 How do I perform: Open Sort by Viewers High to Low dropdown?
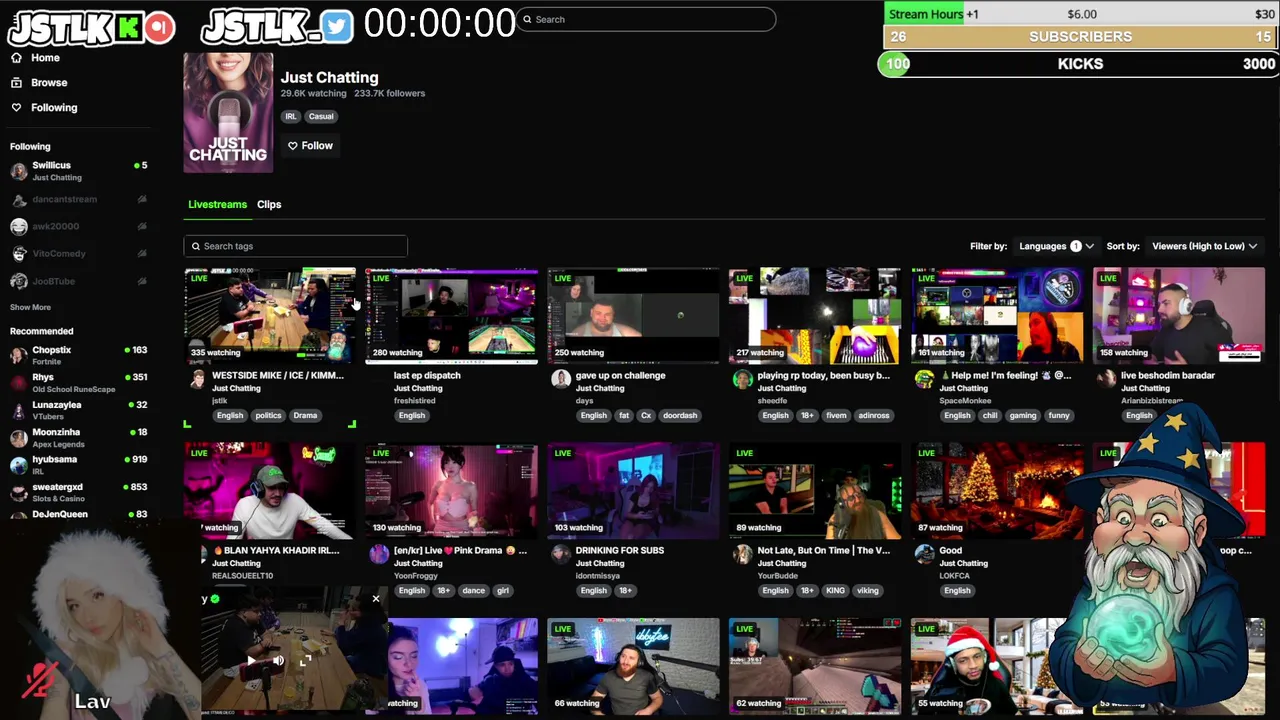pos(1204,246)
